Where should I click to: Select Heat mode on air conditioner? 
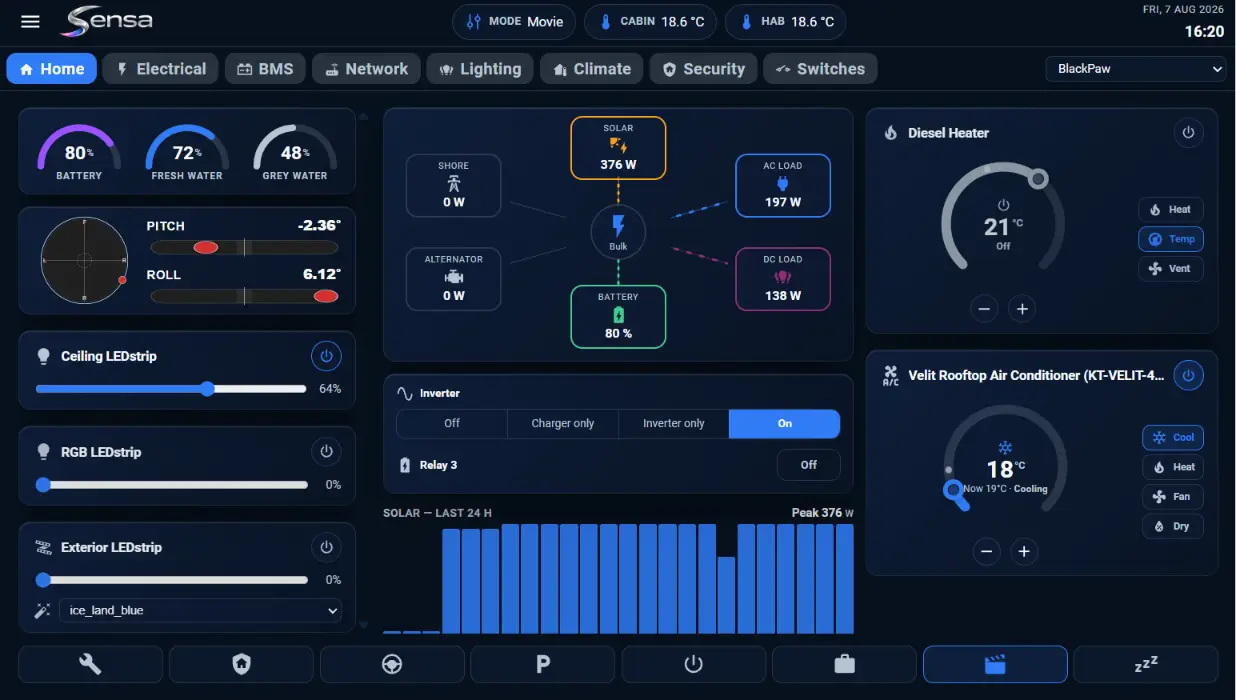tap(1172, 467)
